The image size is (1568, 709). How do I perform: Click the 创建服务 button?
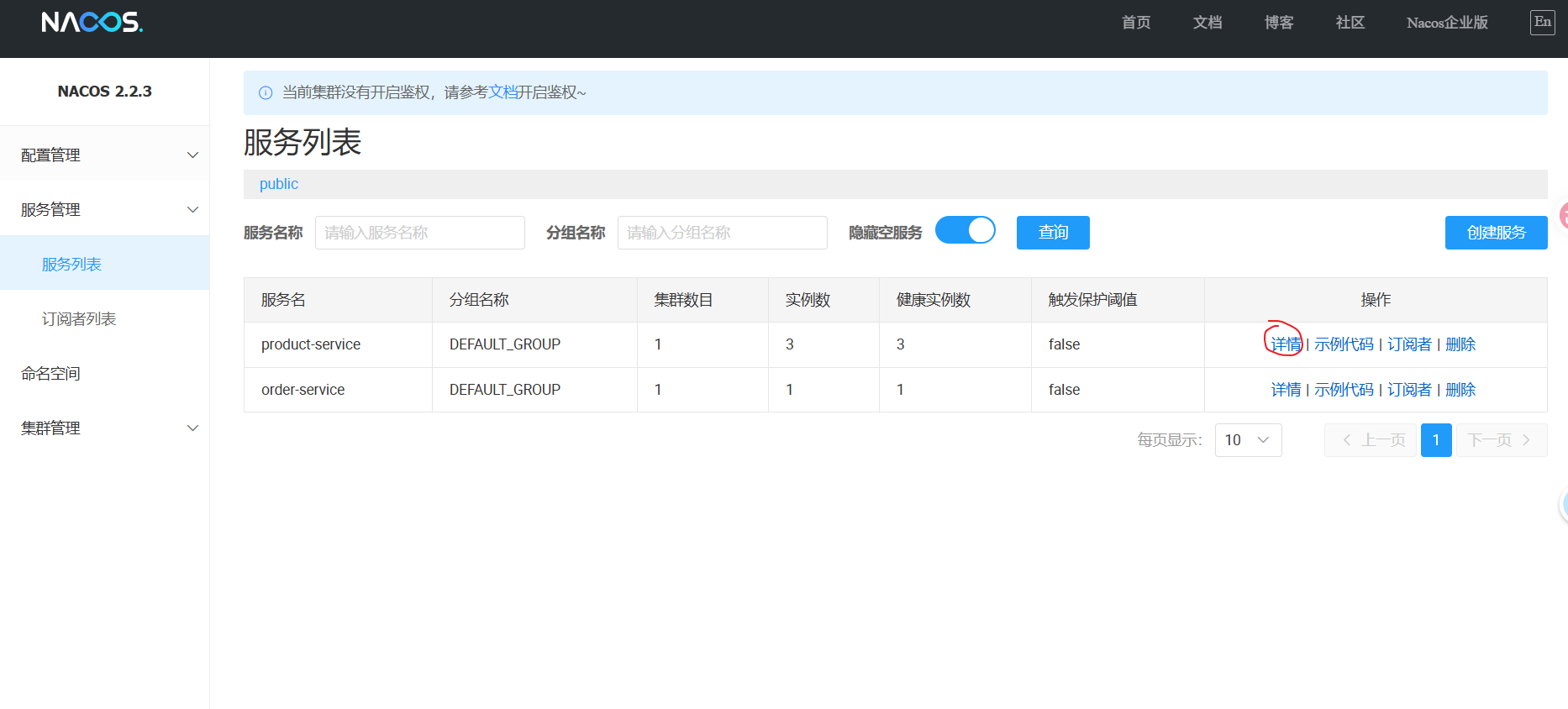point(1496,233)
